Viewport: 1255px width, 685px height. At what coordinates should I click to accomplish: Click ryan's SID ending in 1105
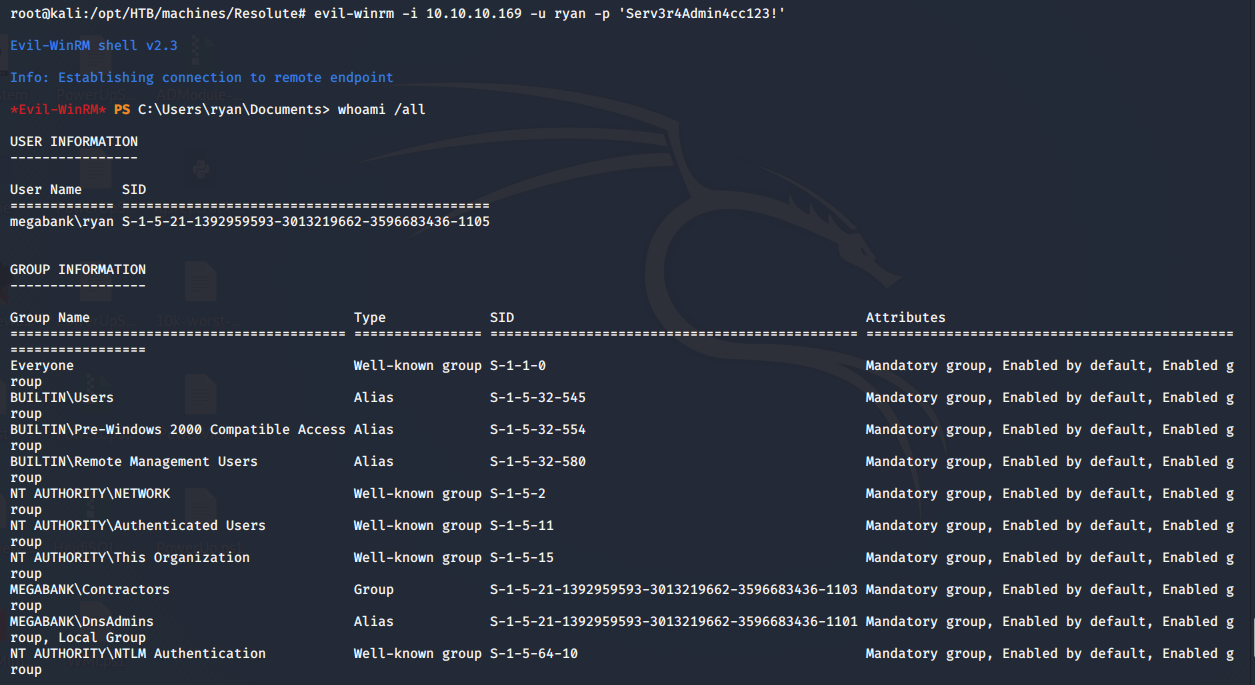[x=305, y=221]
